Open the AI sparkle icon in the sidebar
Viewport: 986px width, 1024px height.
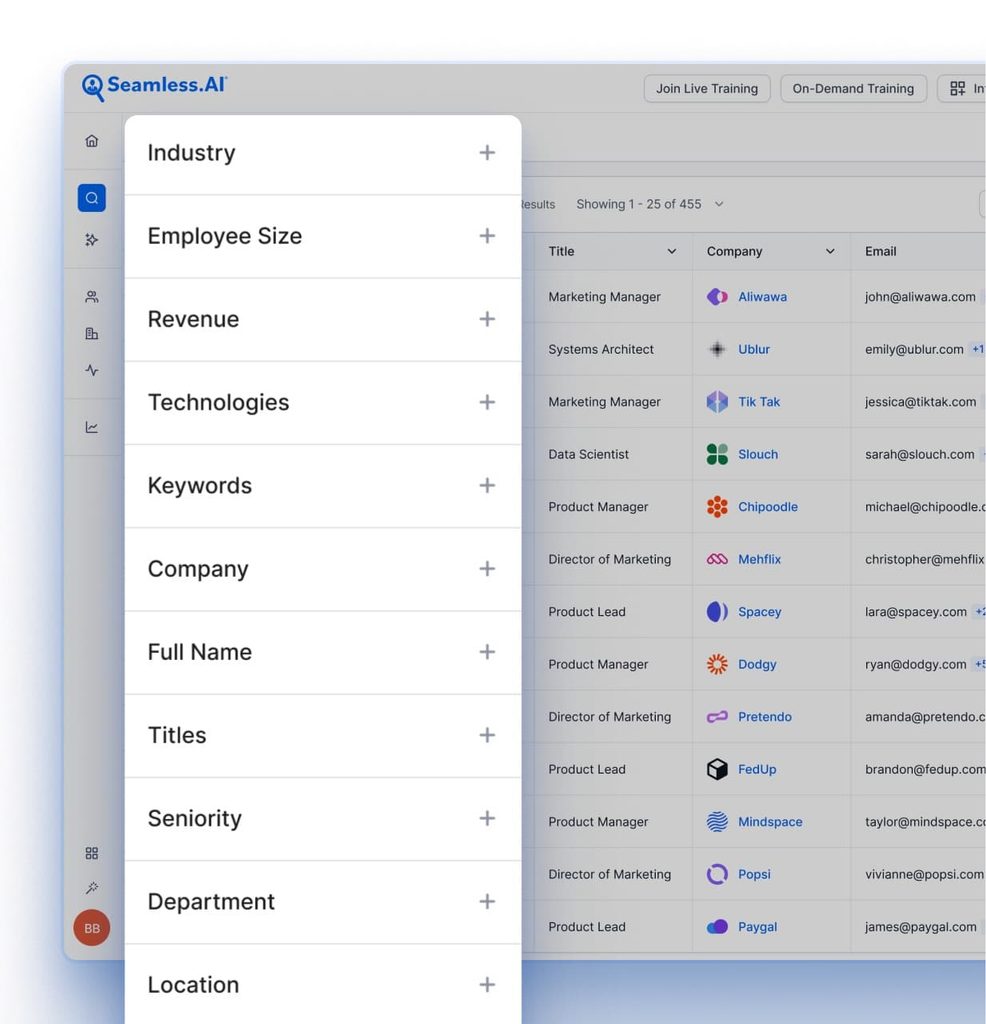click(x=91, y=240)
